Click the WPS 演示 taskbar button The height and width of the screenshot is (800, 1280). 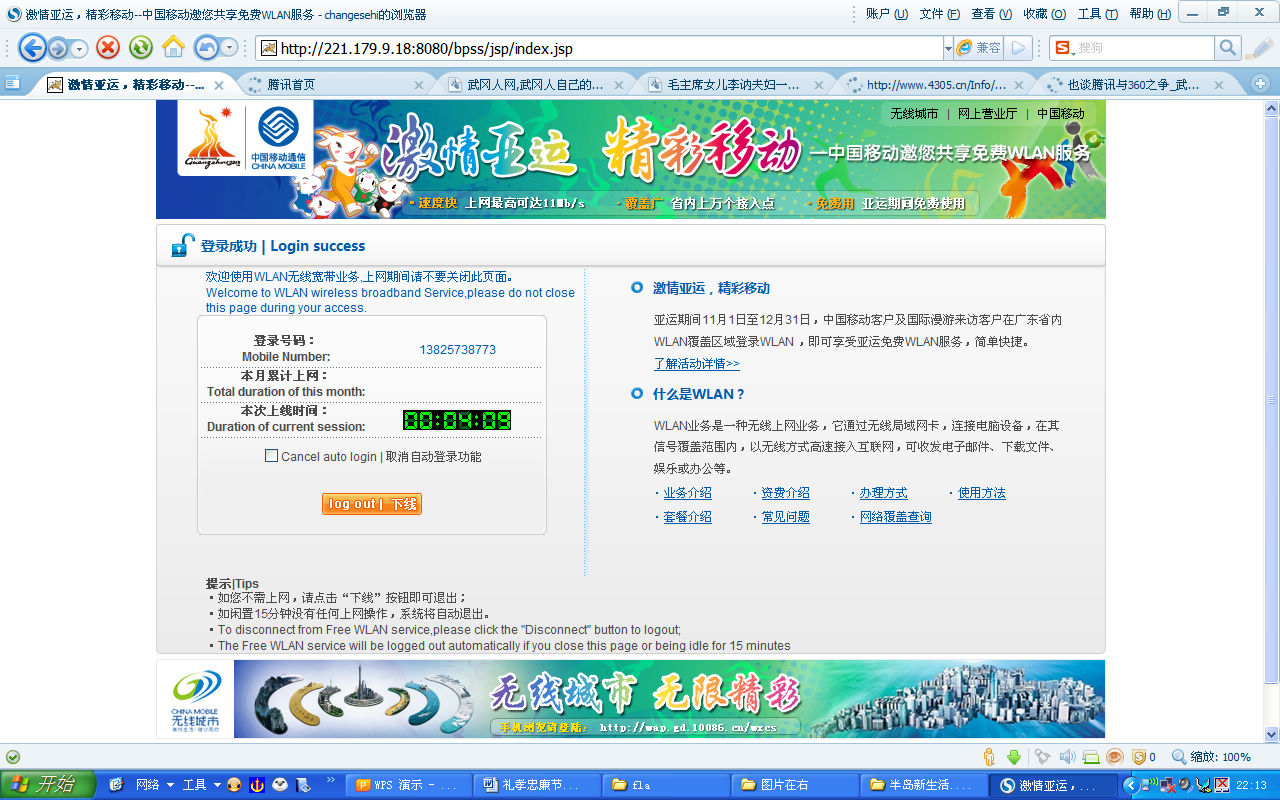(407, 785)
